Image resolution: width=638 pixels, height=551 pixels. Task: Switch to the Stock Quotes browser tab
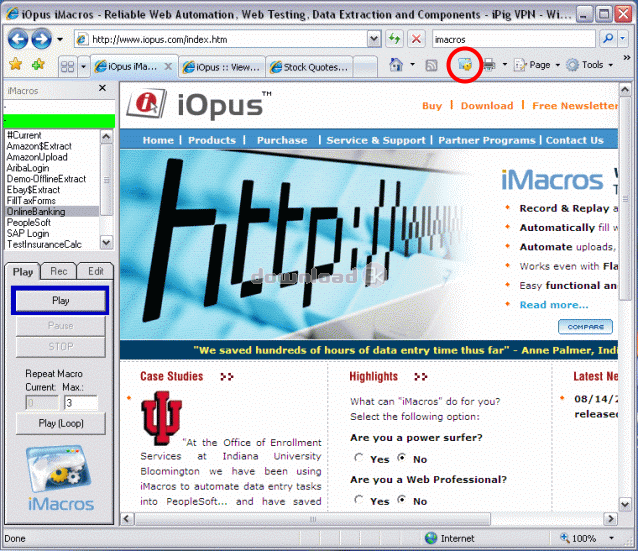[310, 67]
